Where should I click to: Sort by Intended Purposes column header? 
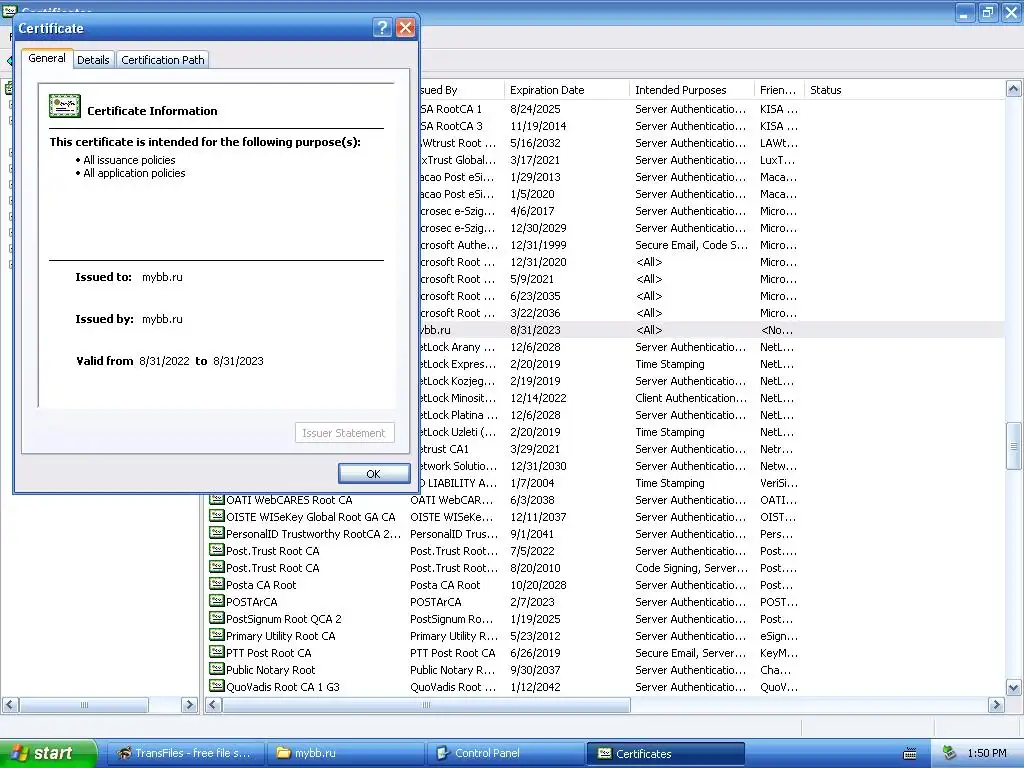692,90
